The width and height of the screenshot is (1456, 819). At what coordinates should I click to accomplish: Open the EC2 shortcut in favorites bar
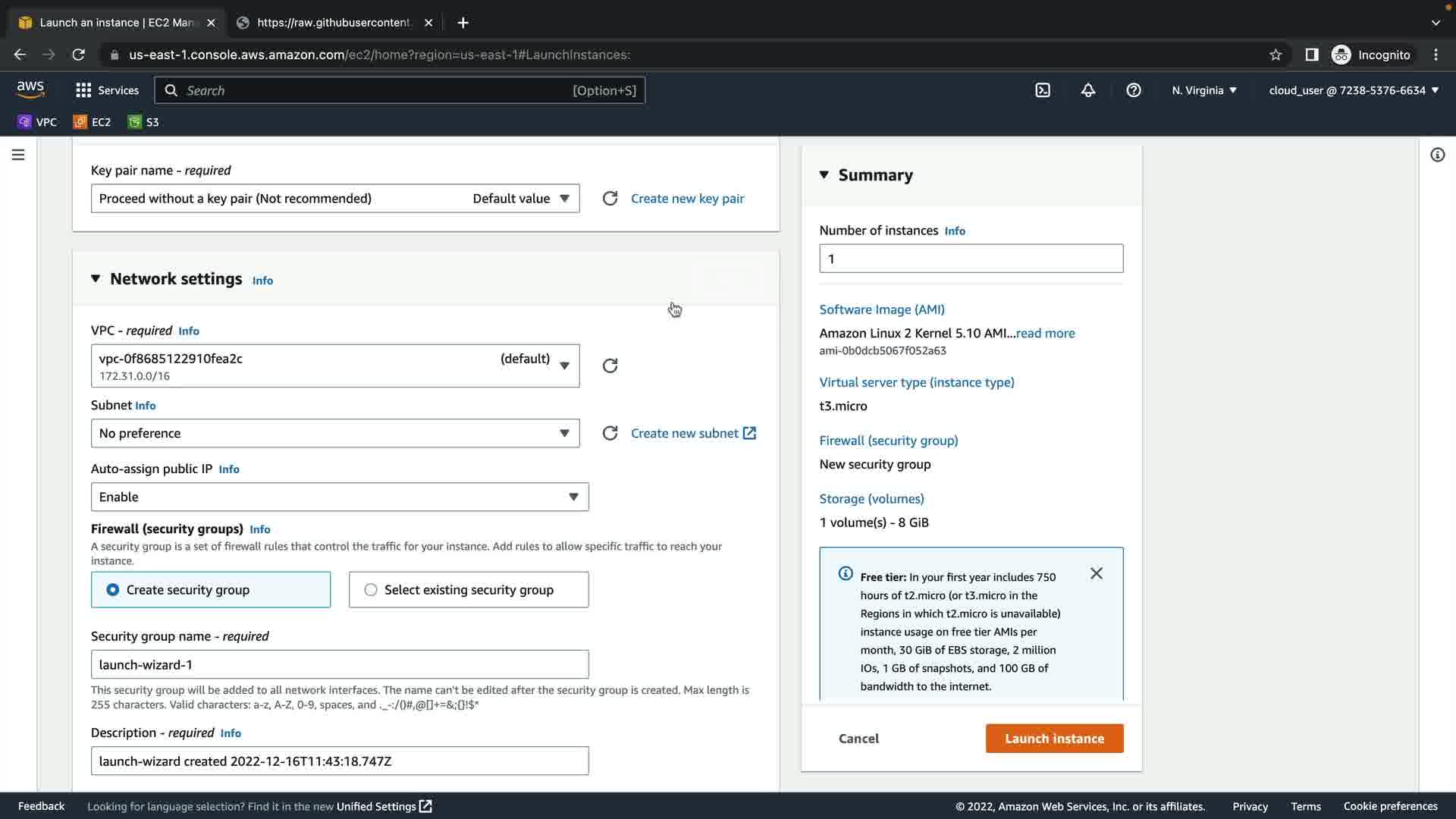coord(92,122)
